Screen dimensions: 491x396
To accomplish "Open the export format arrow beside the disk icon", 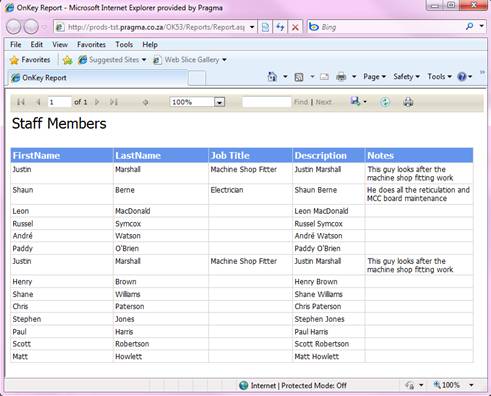I will pos(365,102).
